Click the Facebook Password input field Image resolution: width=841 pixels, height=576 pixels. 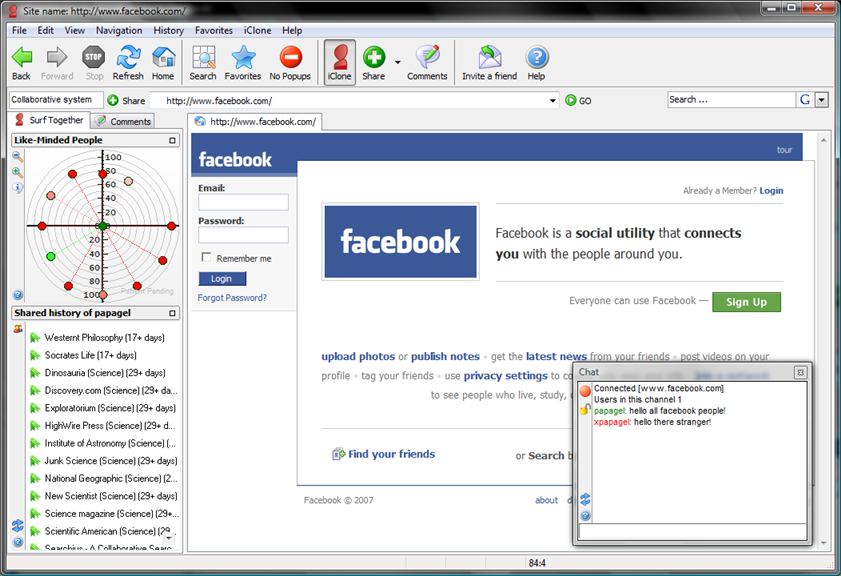point(243,235)
